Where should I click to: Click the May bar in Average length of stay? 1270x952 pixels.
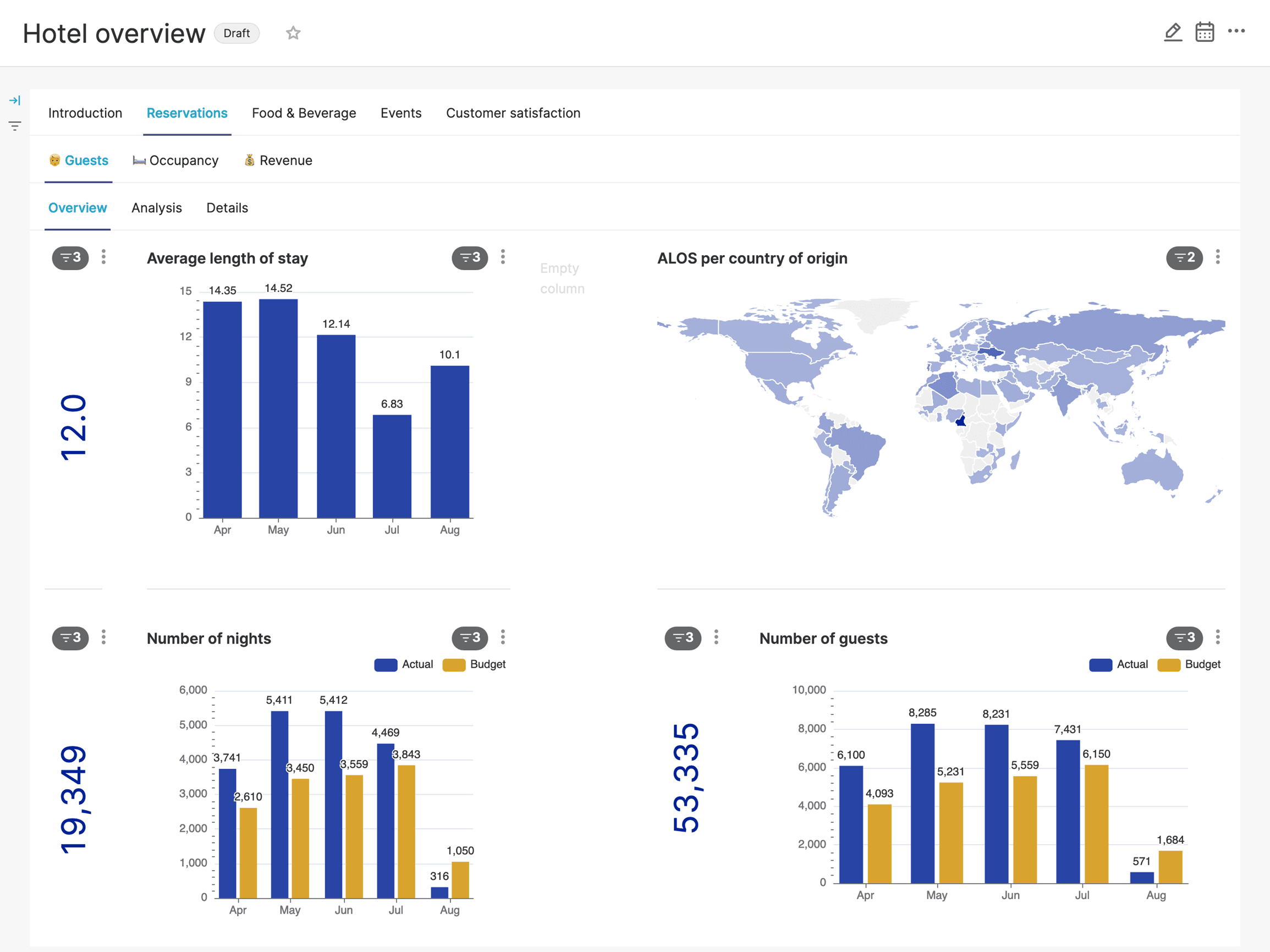[x=278, y=408]
